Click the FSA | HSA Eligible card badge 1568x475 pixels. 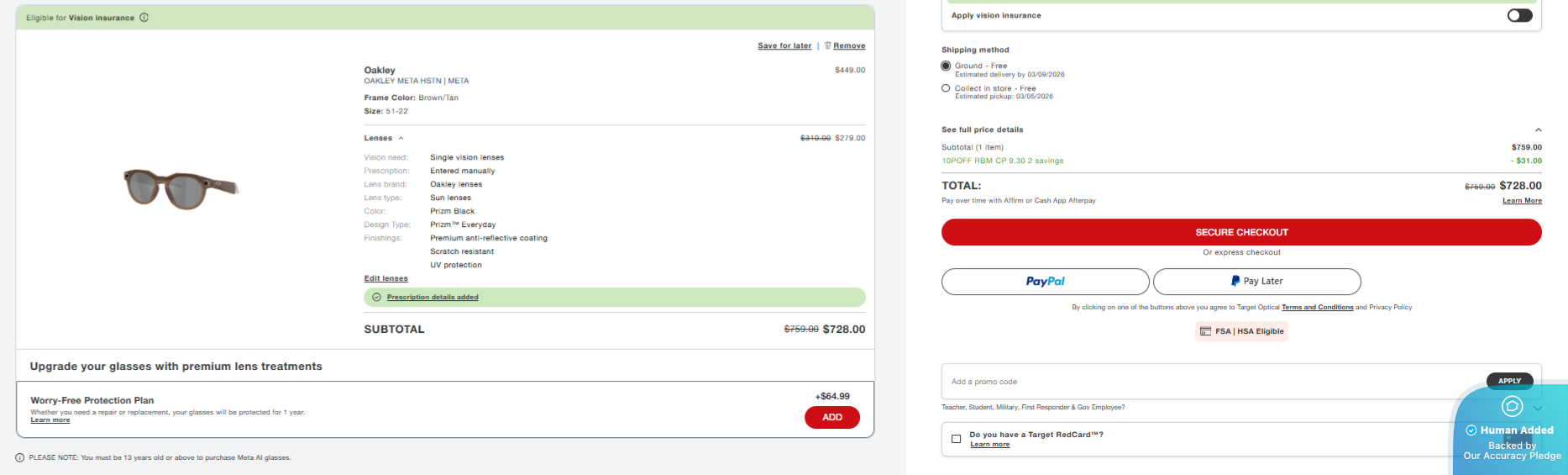click(x=1241, y=331)
